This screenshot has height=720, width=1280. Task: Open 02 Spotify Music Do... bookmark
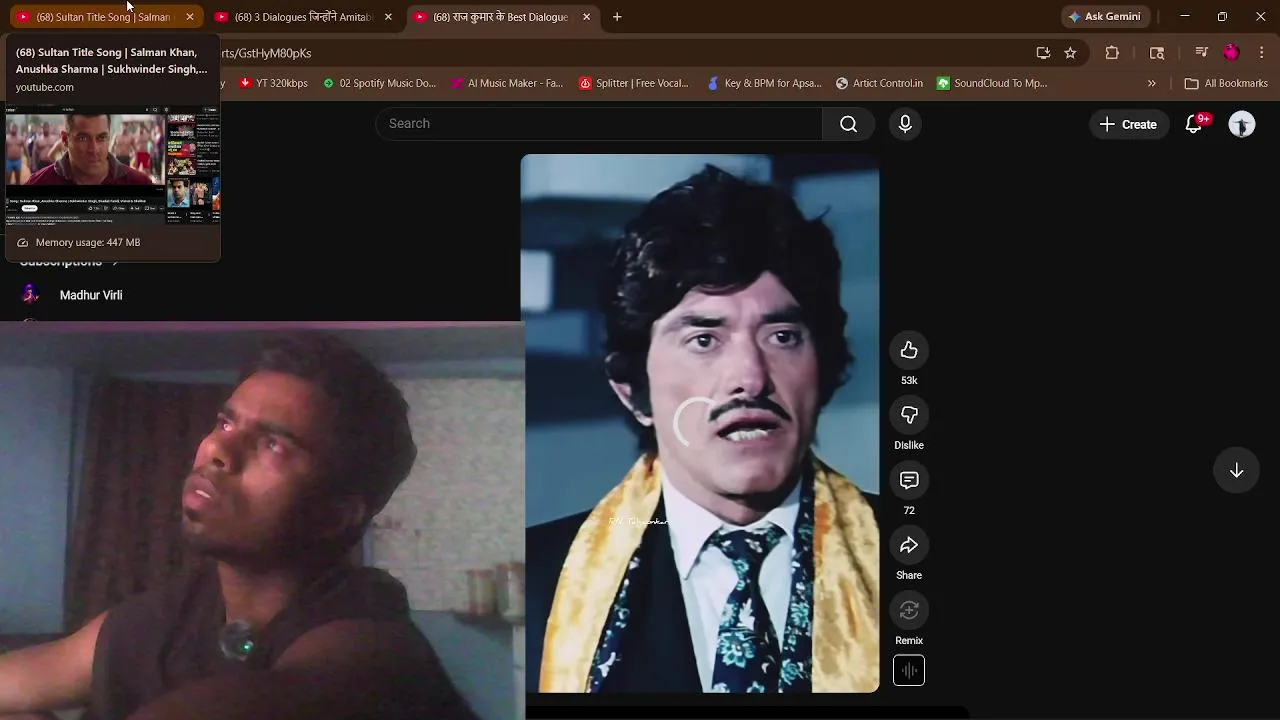(379, 83)
